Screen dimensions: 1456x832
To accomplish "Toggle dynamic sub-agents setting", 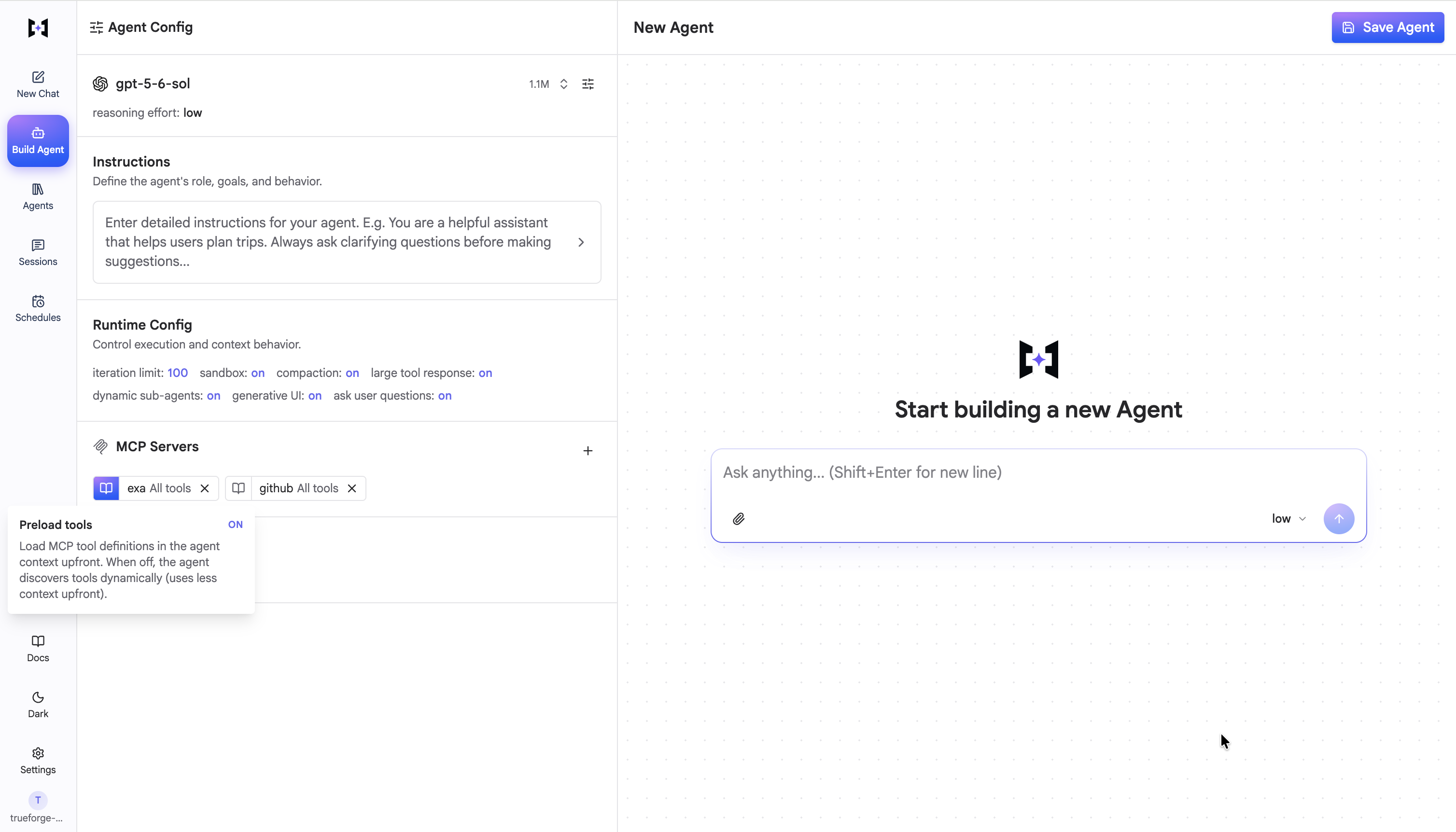I will click(213, 395).
